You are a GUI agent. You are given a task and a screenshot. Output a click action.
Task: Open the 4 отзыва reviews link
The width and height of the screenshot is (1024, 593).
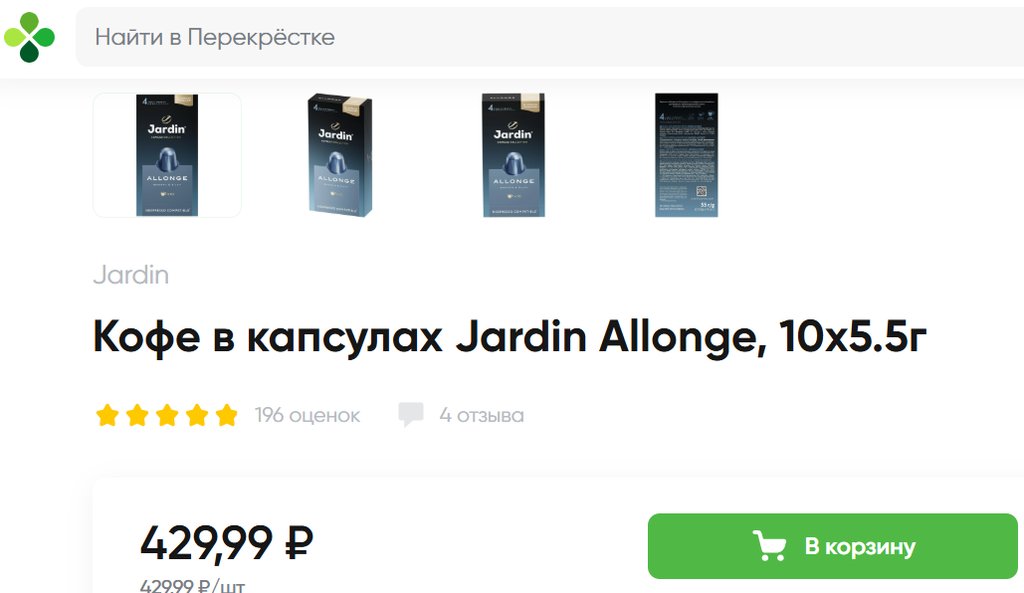tap(481, 415)
